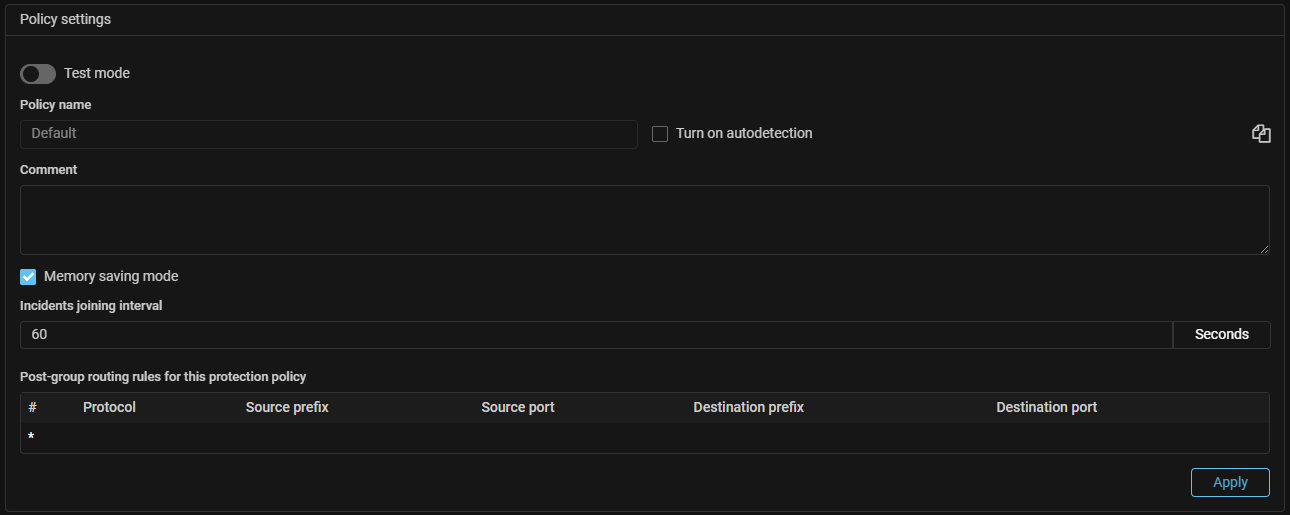The image size is (1290, 515).
Task: Click the Memory saving mode label
Action: 111,277
